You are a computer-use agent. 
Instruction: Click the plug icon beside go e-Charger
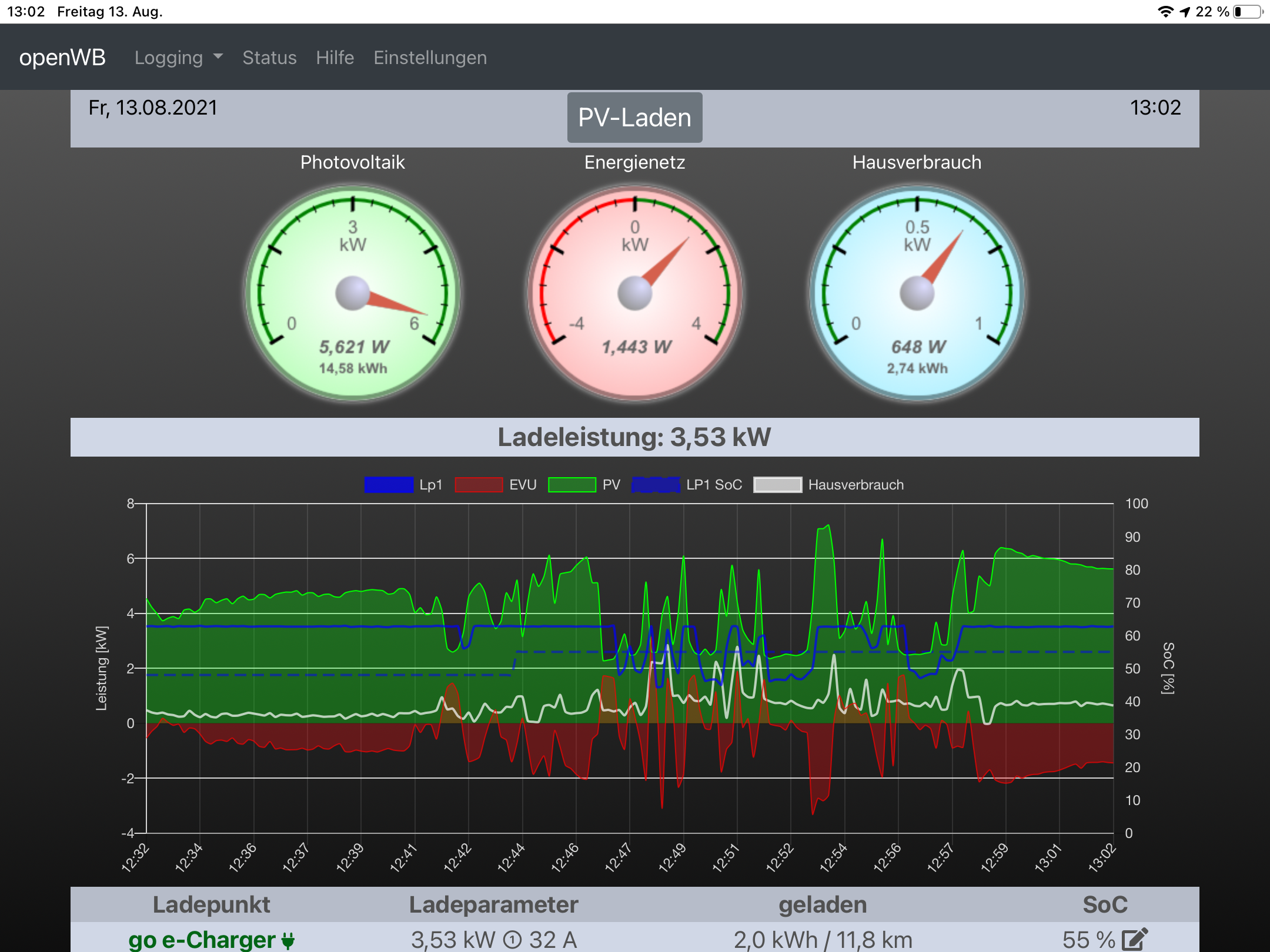288,940
